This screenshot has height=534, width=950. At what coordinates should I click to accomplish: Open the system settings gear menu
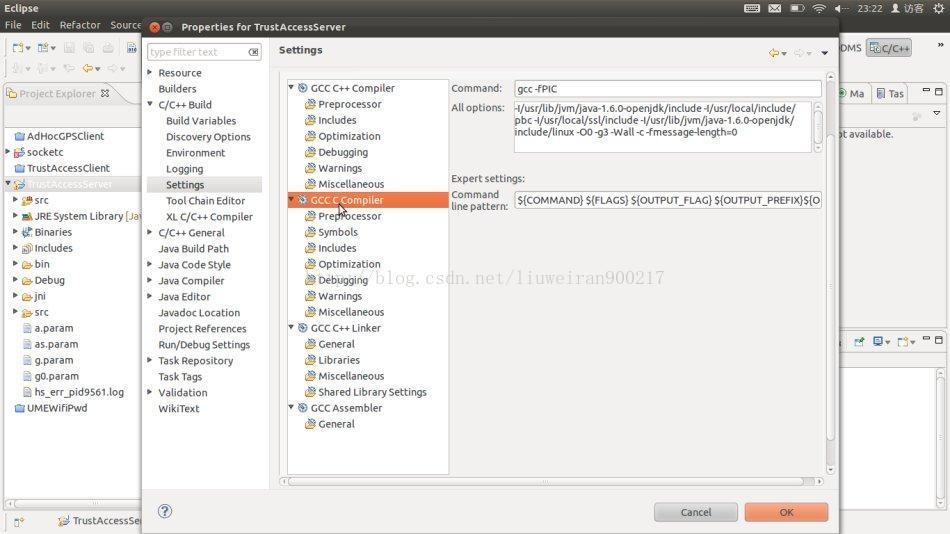938,8
